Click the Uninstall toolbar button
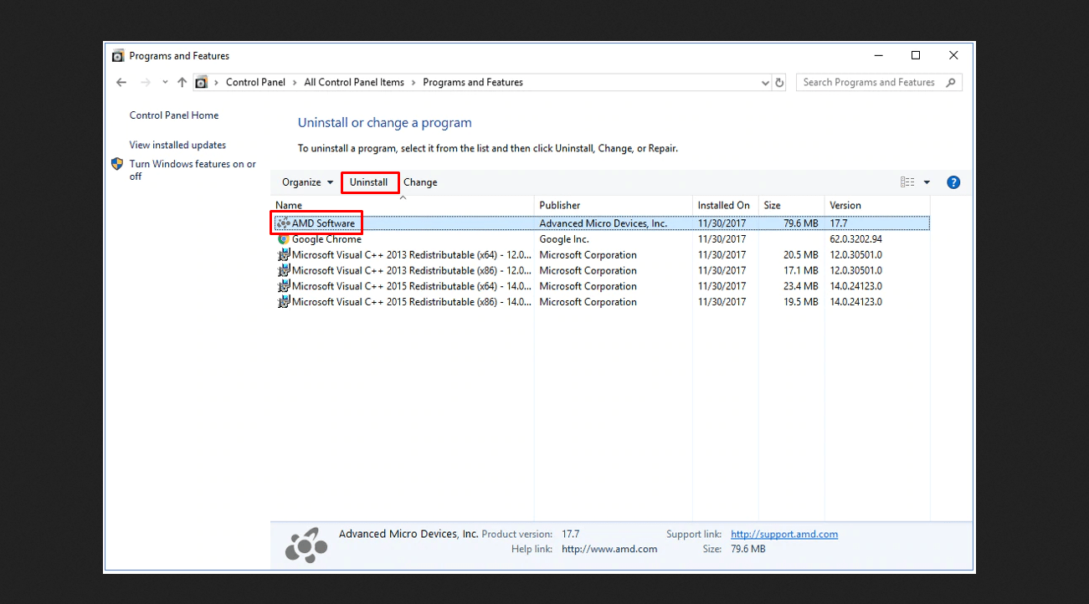Image resolution: width=1089 pixels, height=604 pixels. click(x=369, y=182)
